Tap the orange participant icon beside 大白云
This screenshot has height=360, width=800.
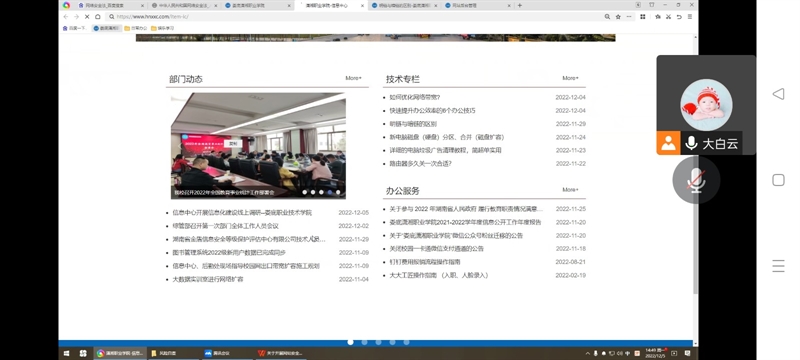[668, 143]
